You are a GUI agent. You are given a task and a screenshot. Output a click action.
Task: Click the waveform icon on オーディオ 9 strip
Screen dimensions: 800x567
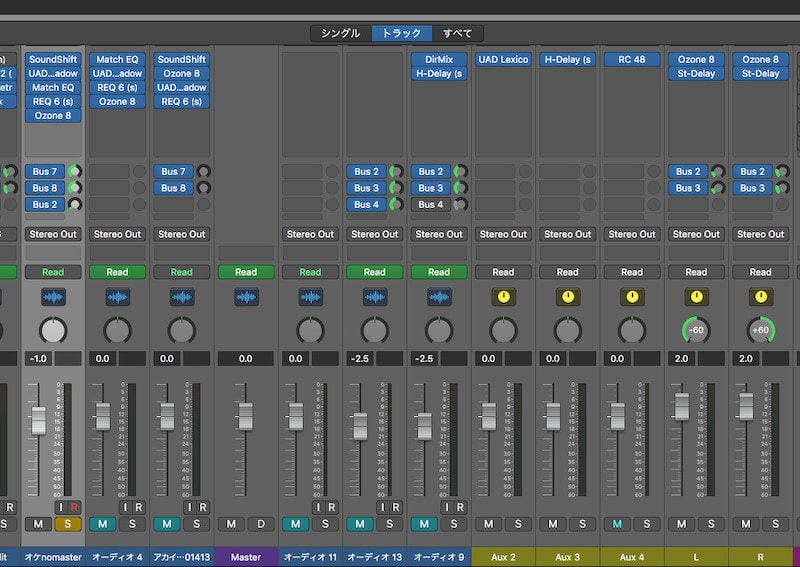439,297
